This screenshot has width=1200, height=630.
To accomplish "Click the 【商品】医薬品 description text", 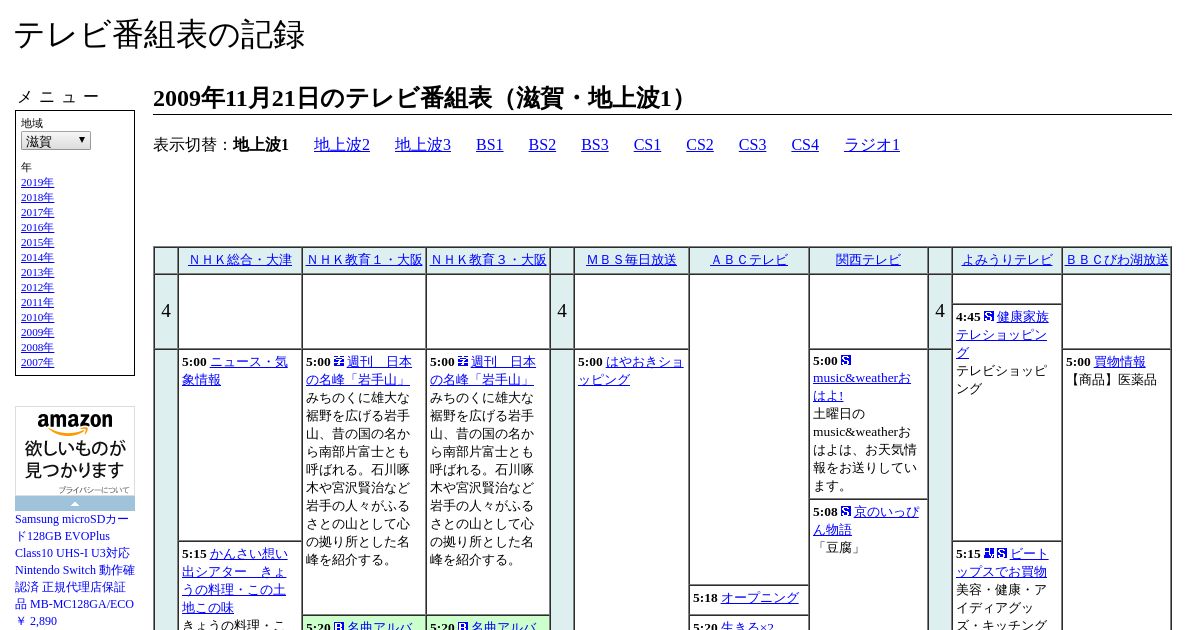I will [1111, 380].
